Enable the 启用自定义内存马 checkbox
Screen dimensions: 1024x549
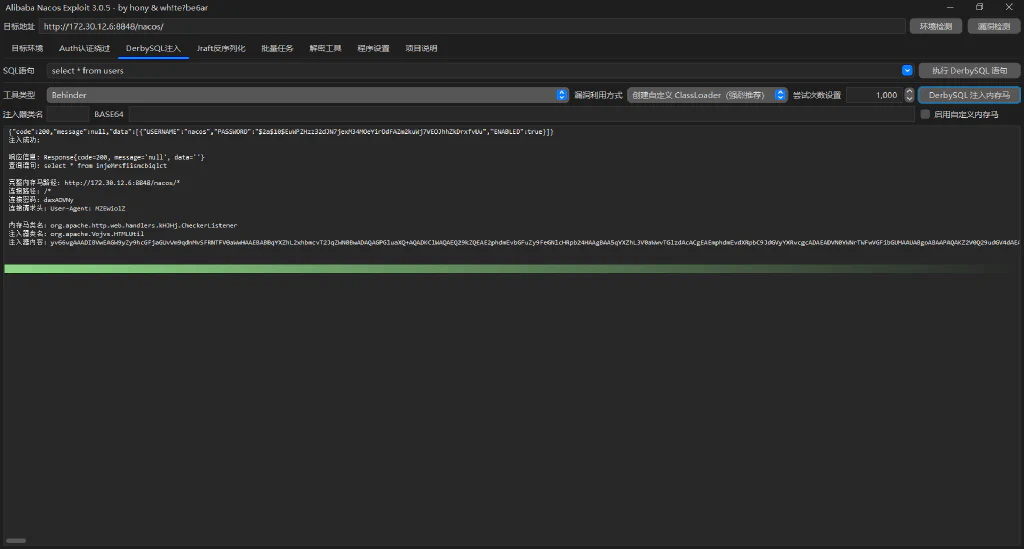(x=925, y=114)
